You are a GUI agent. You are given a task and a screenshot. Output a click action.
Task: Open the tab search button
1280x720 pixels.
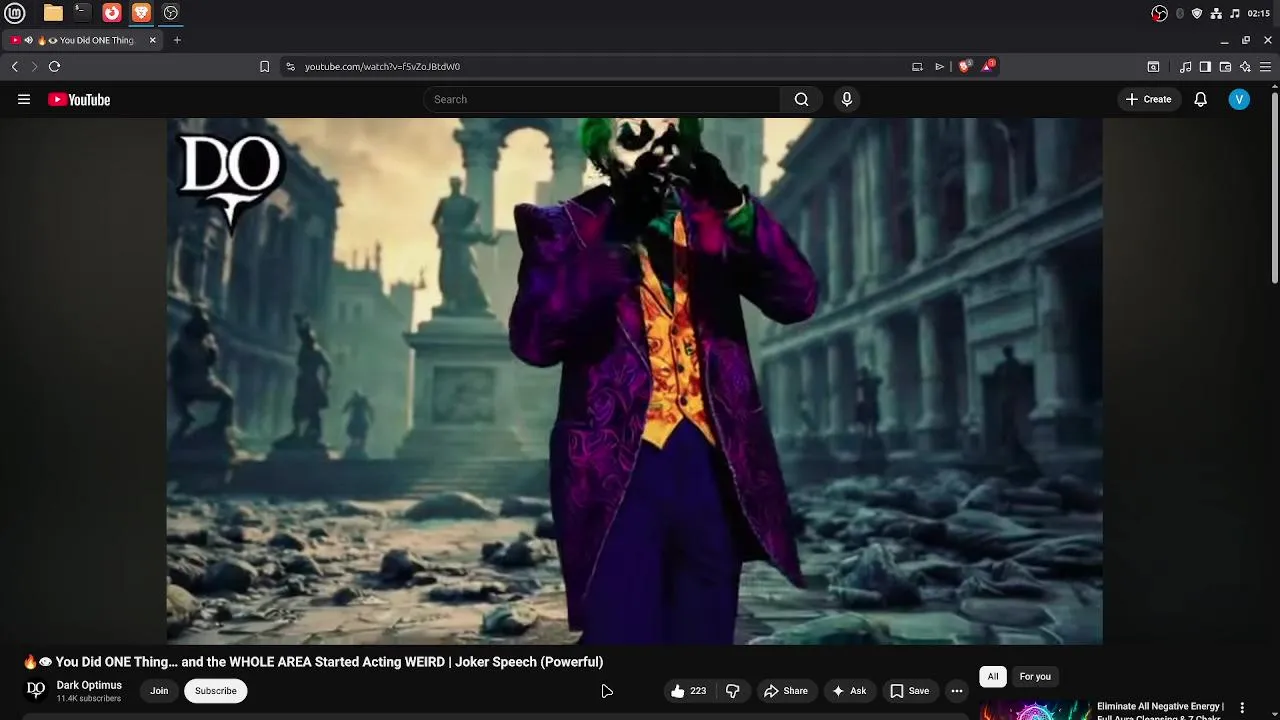click(x=1153, y=67)
